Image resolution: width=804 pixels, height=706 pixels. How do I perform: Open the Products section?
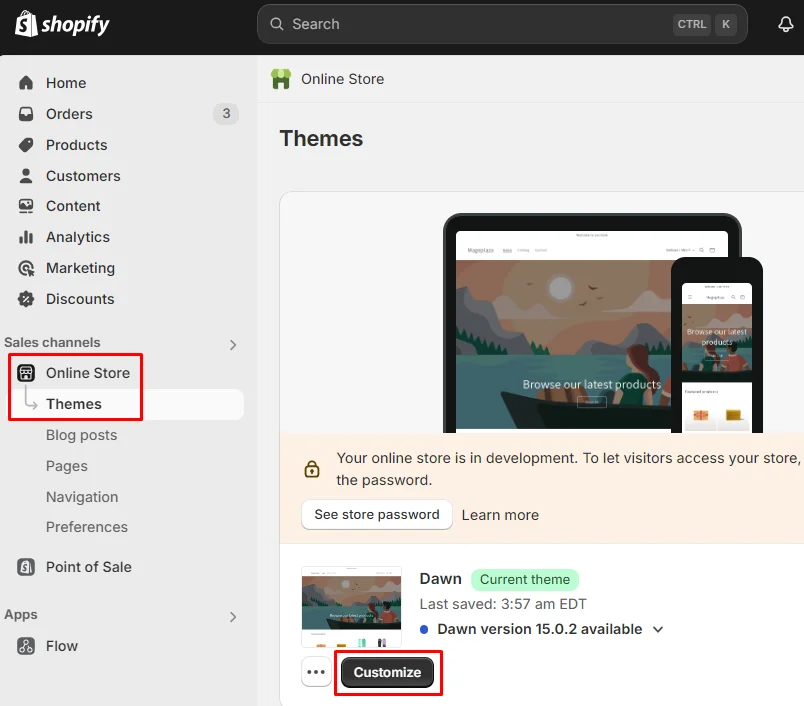(x=24, y=144)
